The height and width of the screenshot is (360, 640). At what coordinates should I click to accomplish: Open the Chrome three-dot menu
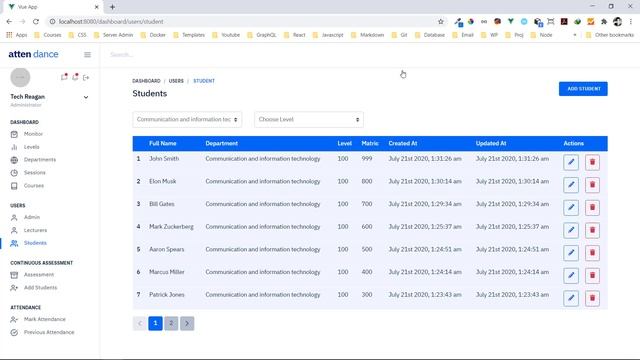[631, 21]
